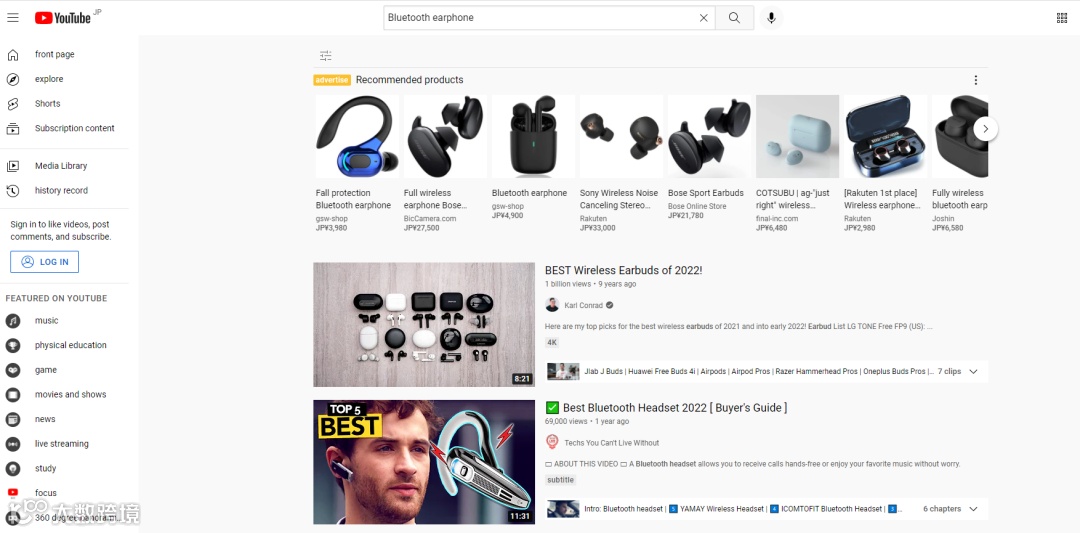
Task: Open COTSUBU ag wireless product
Action: pos(798,163)
